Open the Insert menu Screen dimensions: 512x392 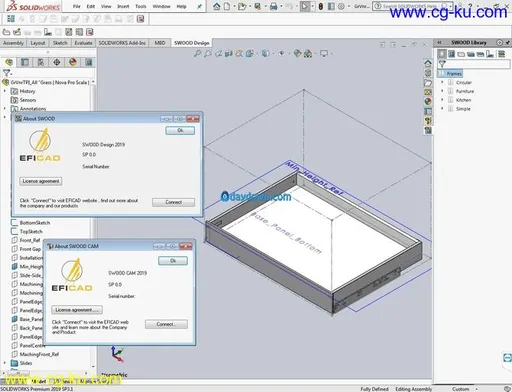click(123, 6)
